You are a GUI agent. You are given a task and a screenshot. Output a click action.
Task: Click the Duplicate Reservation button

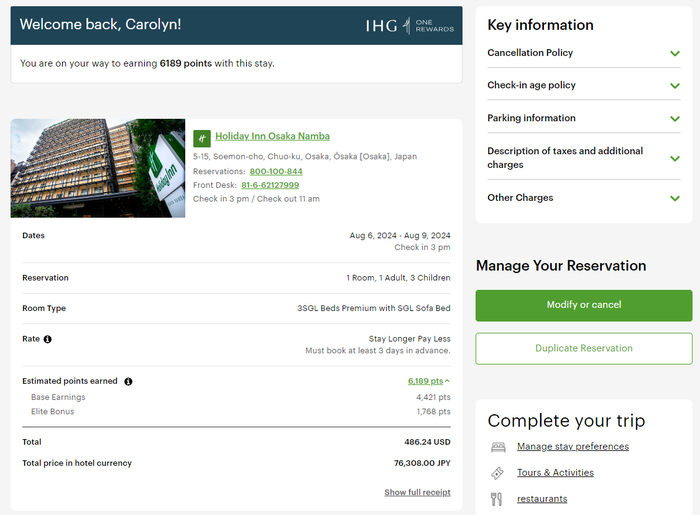tap(584, 349)
